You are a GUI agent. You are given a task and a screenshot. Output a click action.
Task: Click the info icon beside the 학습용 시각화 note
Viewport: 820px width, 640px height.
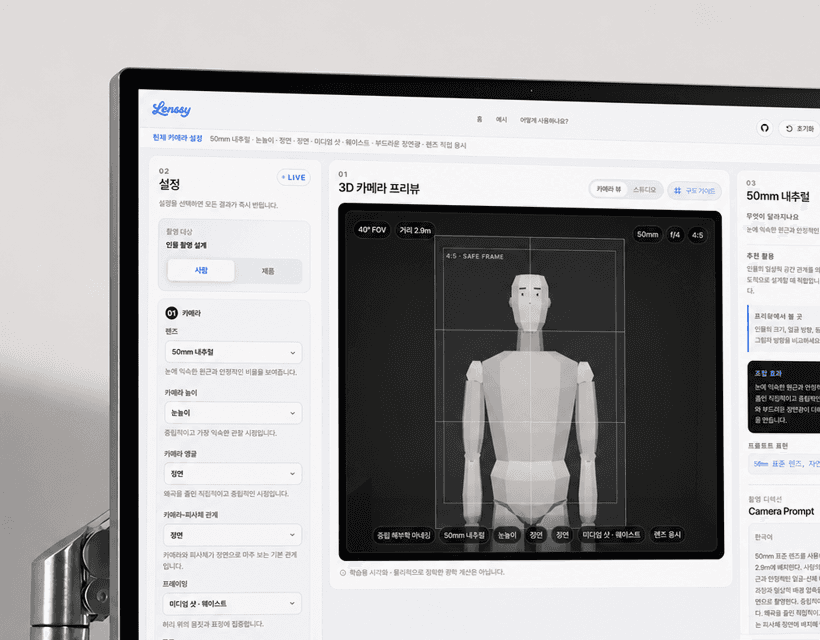tap(343, 573)
